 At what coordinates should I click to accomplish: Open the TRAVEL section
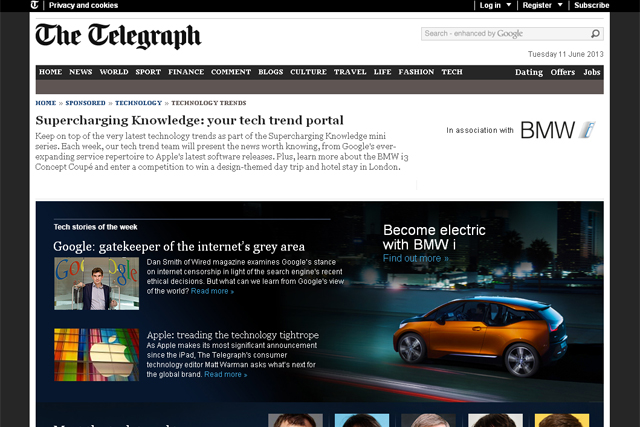pos(350,72)
